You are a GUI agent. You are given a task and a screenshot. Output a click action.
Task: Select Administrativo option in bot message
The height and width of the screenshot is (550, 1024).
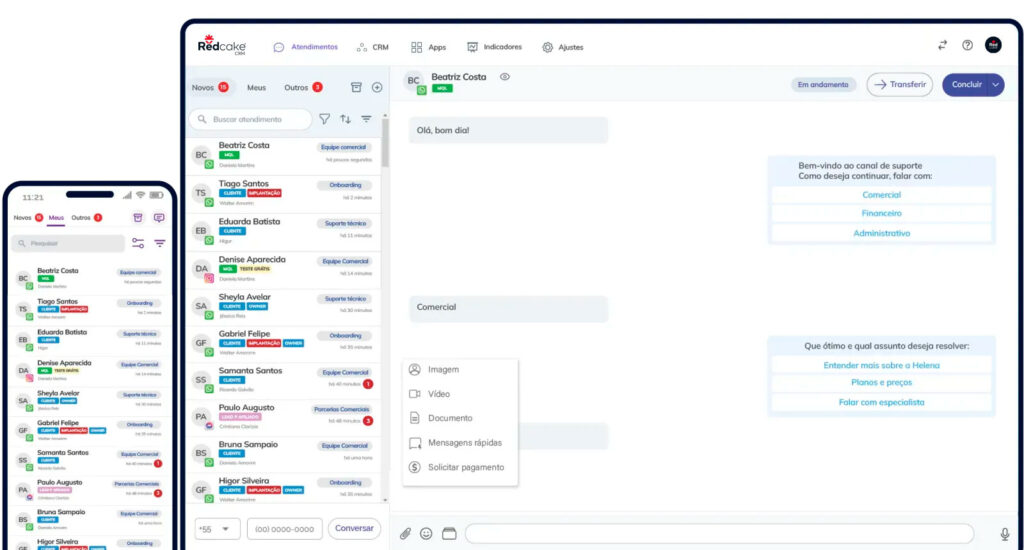click(x=881, y=233)
